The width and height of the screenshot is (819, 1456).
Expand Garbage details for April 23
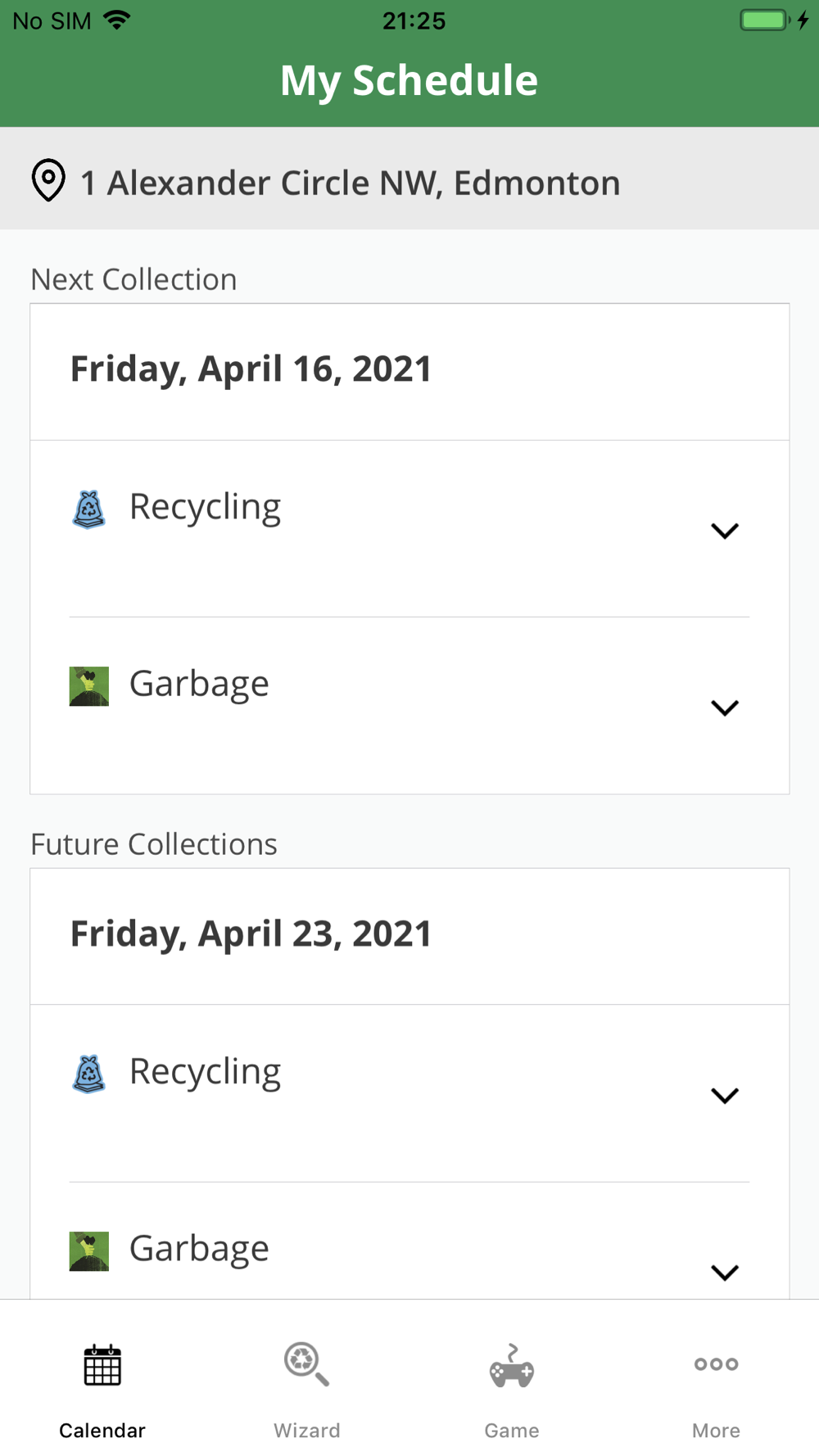tap(725, 1272)
